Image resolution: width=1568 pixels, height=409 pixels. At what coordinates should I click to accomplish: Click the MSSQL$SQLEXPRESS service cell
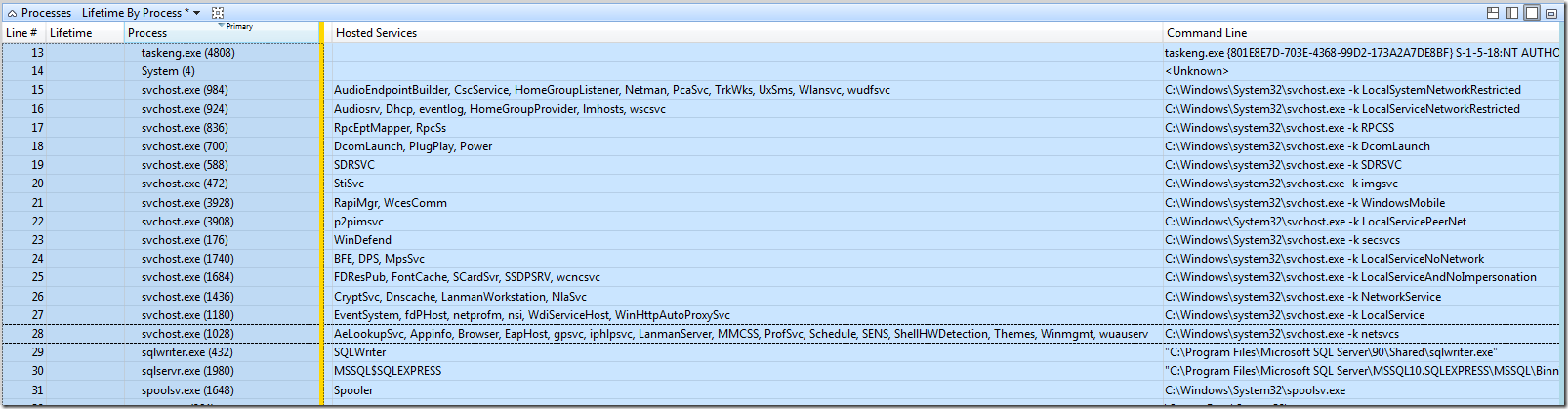pyautogui.click(x=388, y=371)
